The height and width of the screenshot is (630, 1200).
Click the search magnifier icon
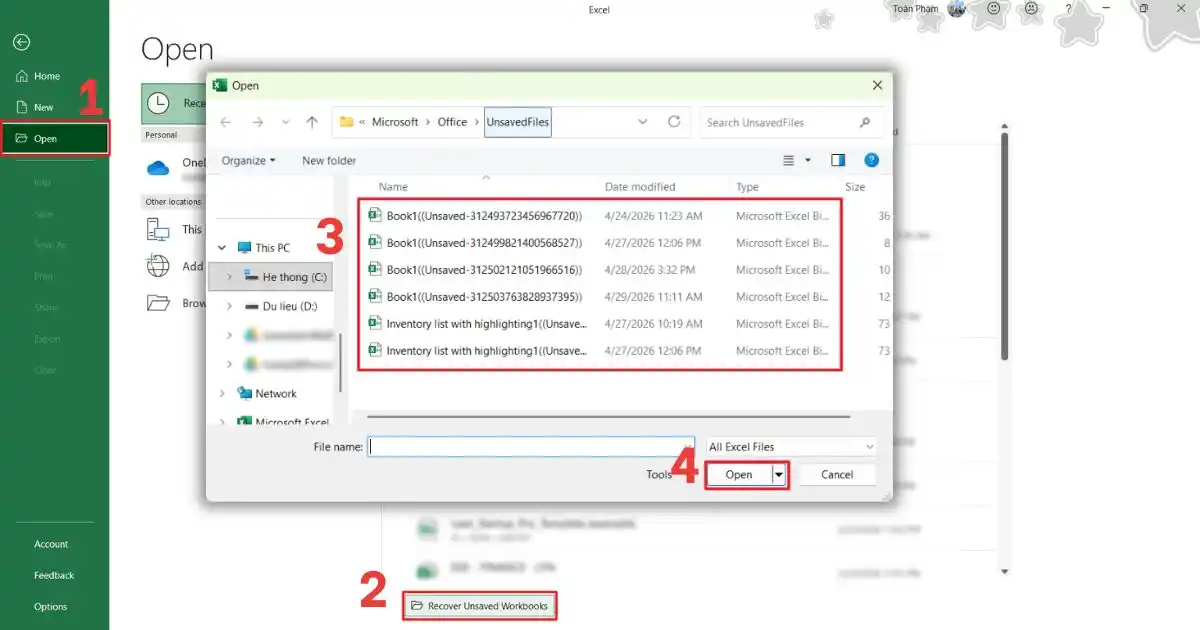865,122
